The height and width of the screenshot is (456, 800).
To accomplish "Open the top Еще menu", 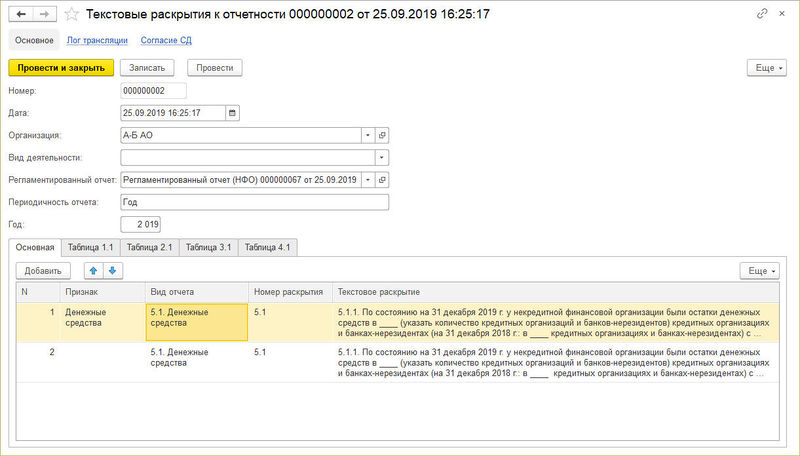I will pos(766,68).
